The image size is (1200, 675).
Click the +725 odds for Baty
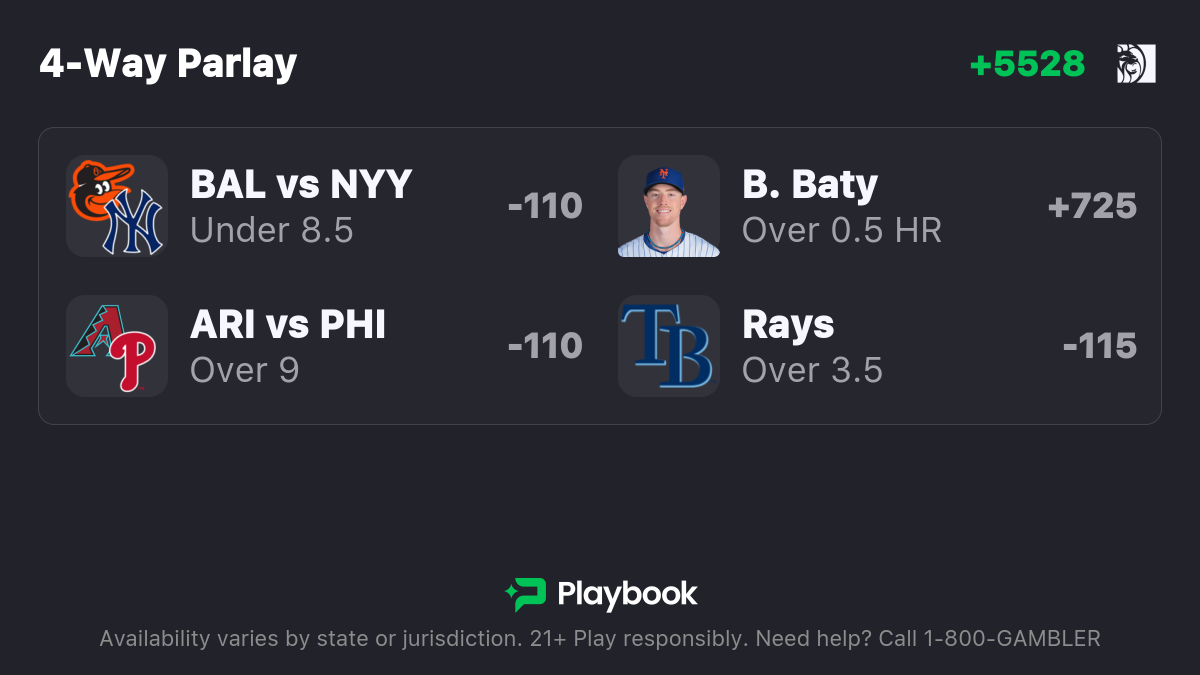pos(1092,206)
